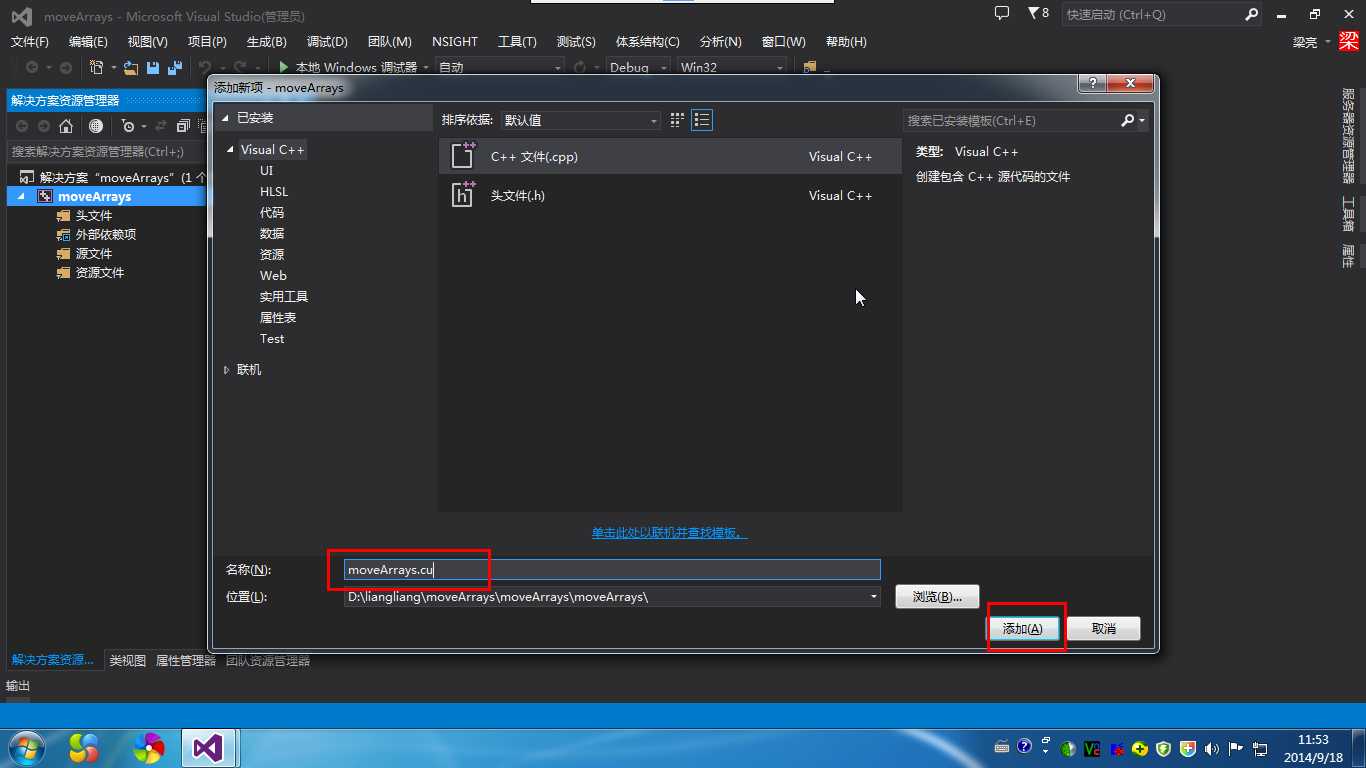
Task: Open the sort-by default dropdown
Action: [x=580, y=120]
